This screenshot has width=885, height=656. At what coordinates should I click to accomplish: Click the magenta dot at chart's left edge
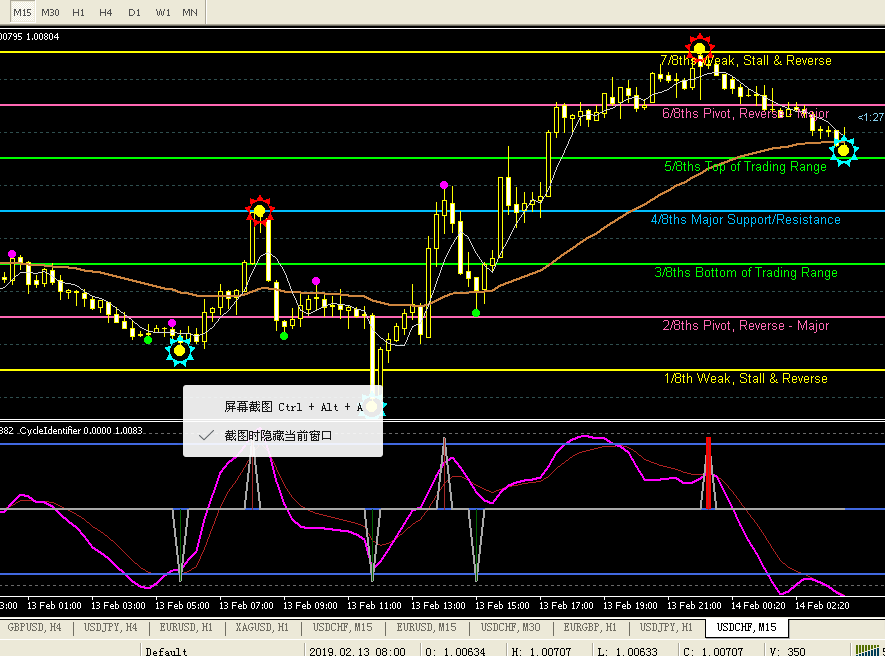[x=12, y=254]
